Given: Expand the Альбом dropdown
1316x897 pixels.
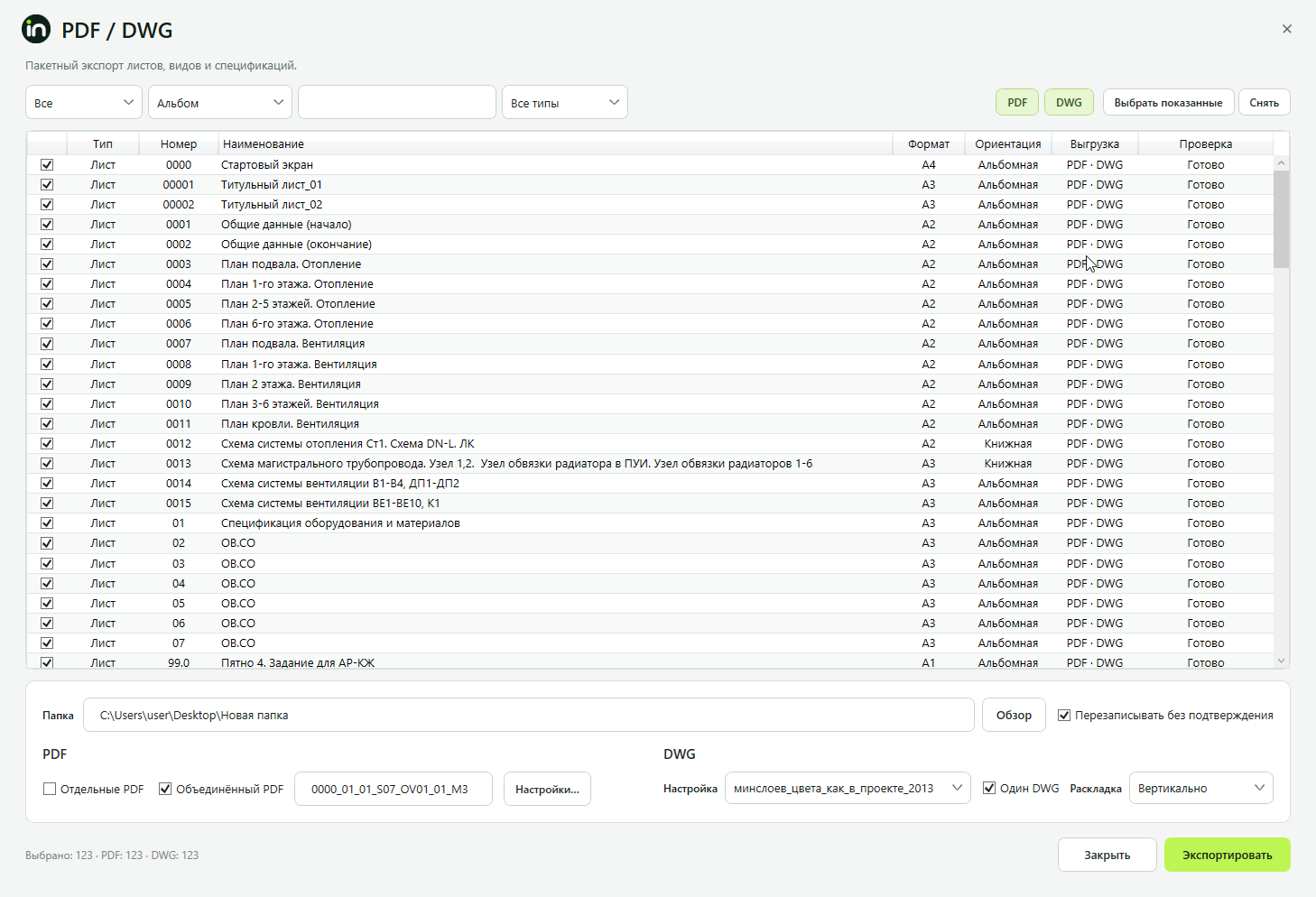Looking at the screenshot, I should pyautogui.click(x=220, y=103).
